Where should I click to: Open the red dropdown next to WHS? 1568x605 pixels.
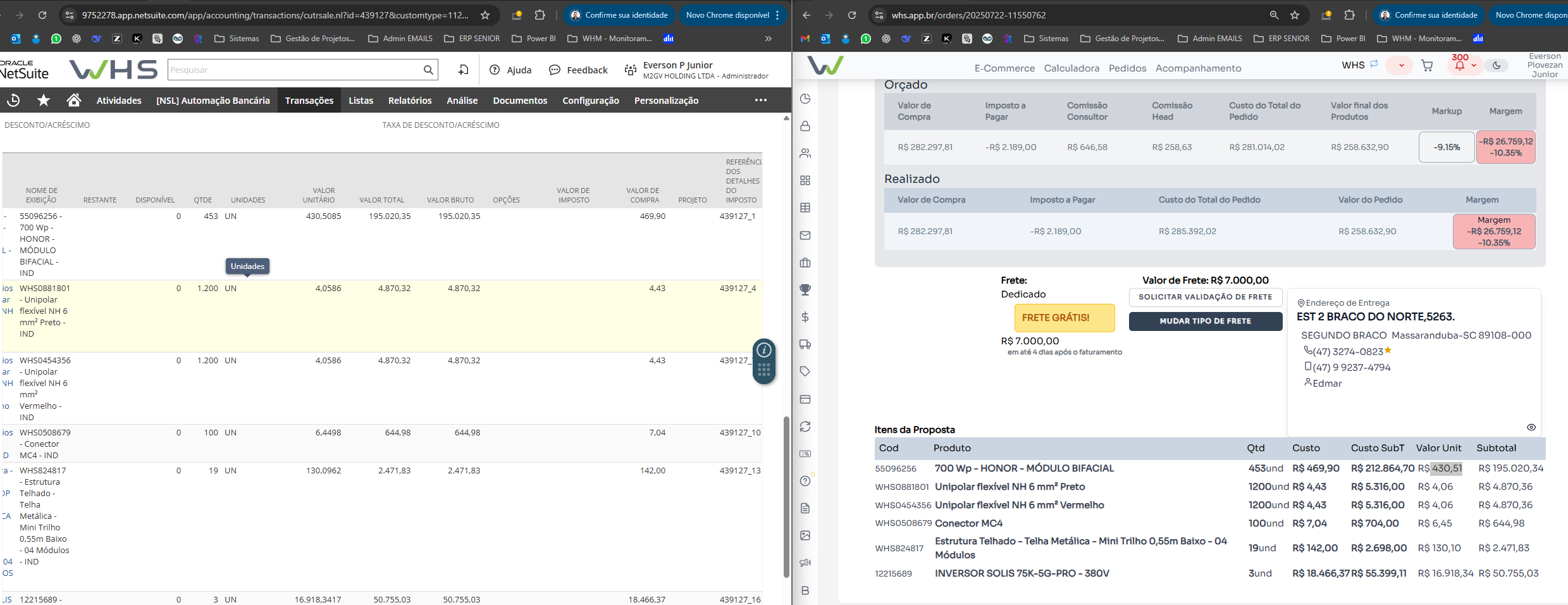[x=1401, y=65]
